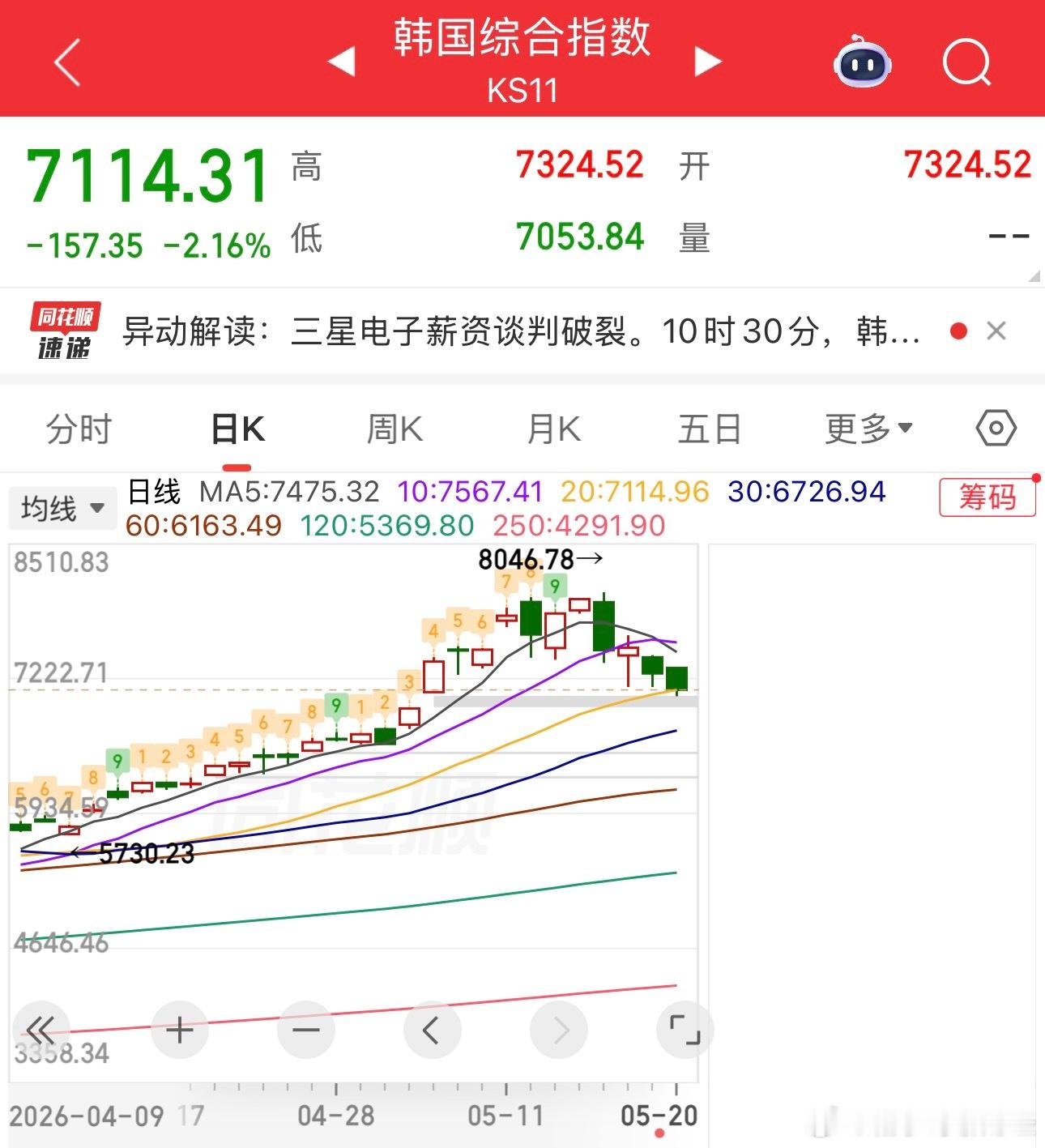Expand quote details corner triangle
This screenshot has height=1148, width=1045.
click(x=1034, y=276)
